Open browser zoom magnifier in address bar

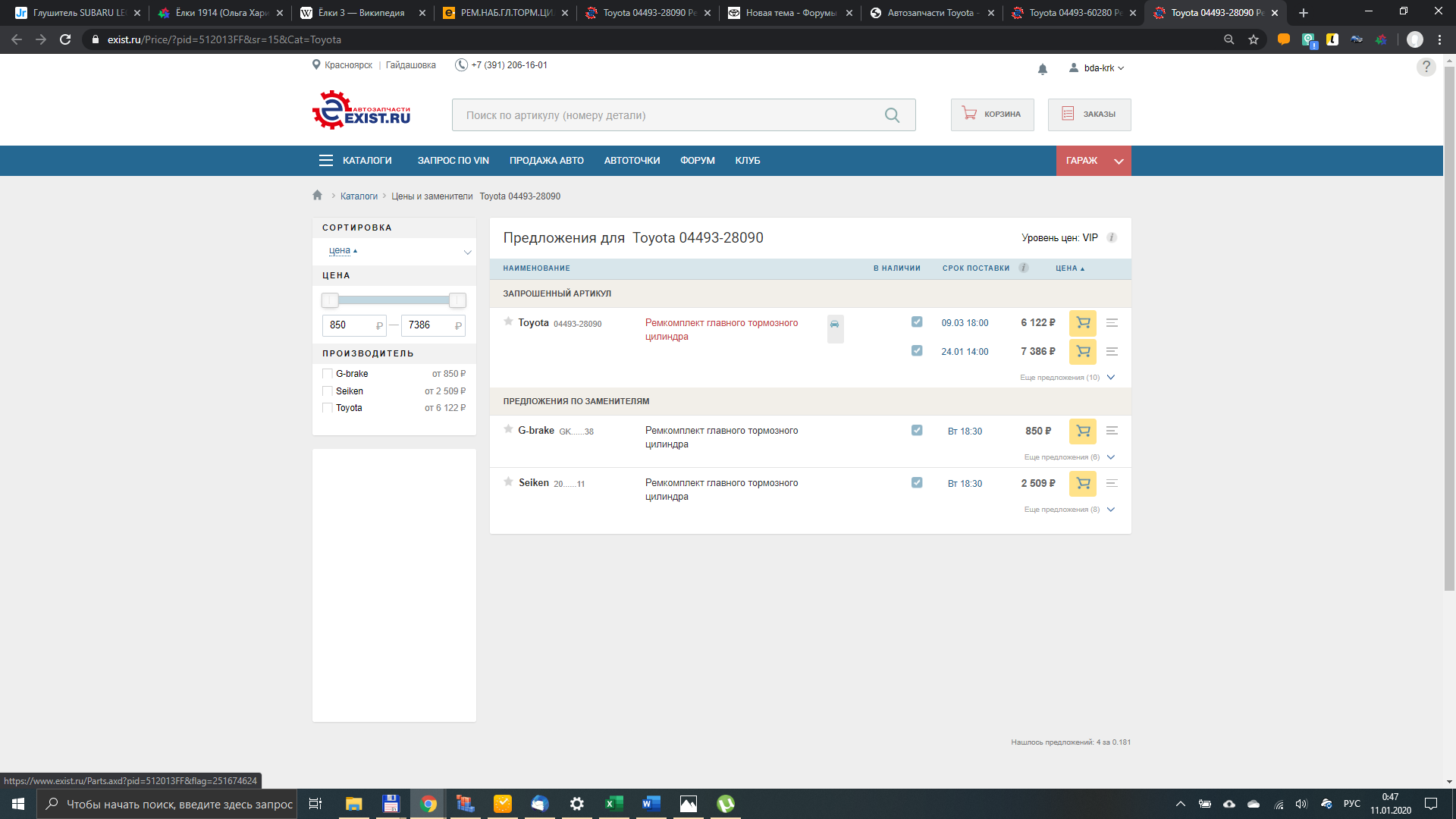1229,39
